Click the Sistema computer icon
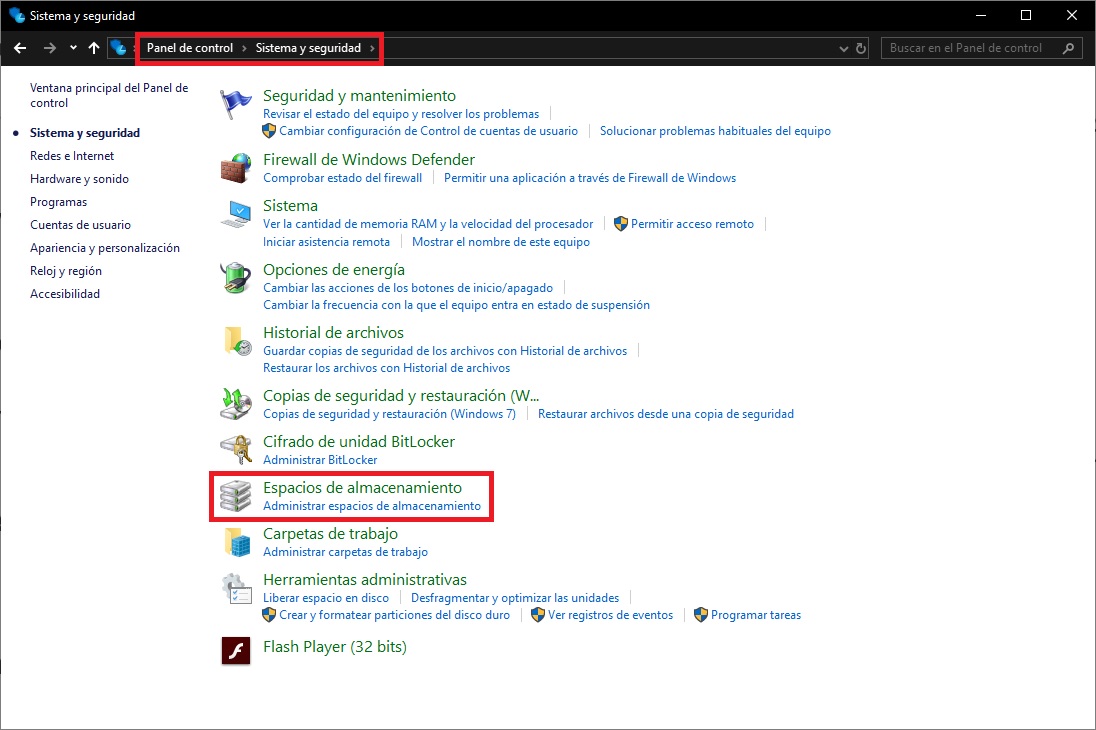 pyautogui.click(x=236, y=214)
